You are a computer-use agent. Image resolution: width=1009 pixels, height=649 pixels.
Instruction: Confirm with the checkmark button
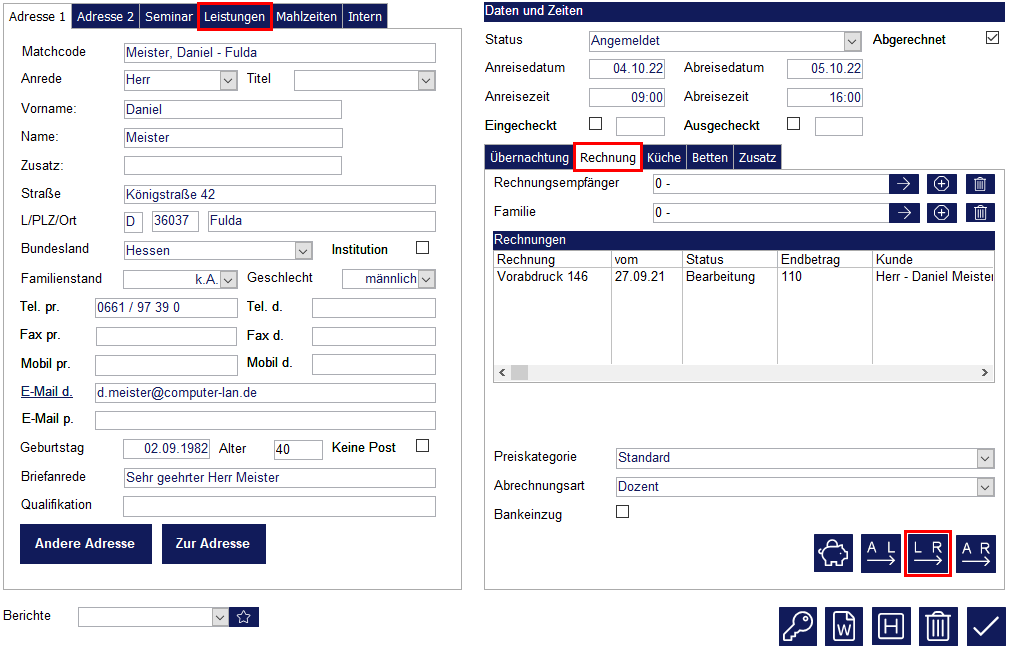[x=985, y=626]
